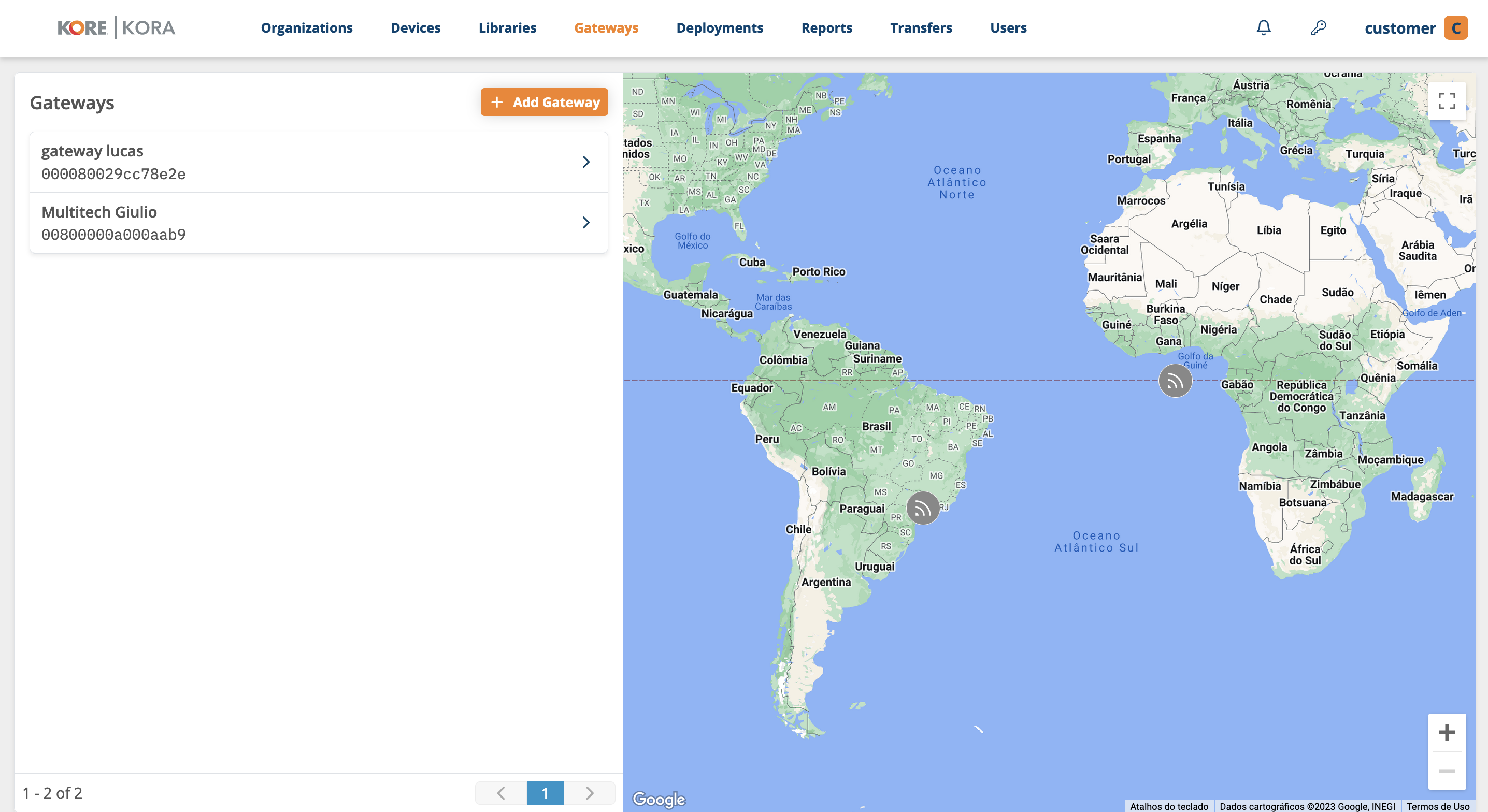Select gateway marker in Gulf of Guinea
Screen dimensions: 1488x812
click(x=1175, y=381)
